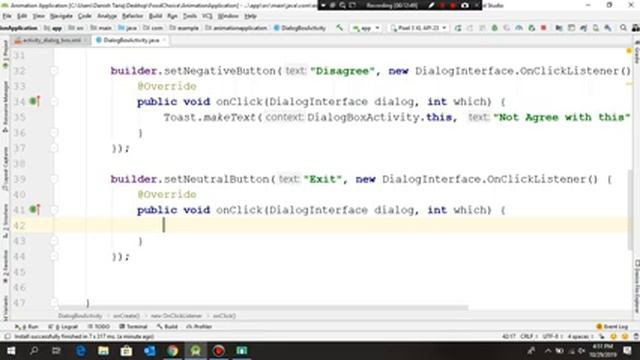This screenshot has width=640, height=360.
Task: Open File Explorer from taskbar
Action: tap(103, 351)
